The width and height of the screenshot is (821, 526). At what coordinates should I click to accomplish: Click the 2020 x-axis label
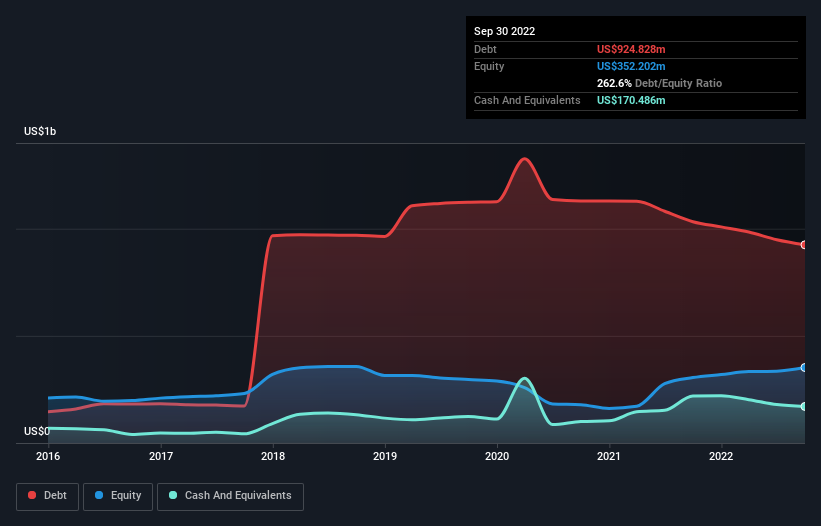pos(497,456)
